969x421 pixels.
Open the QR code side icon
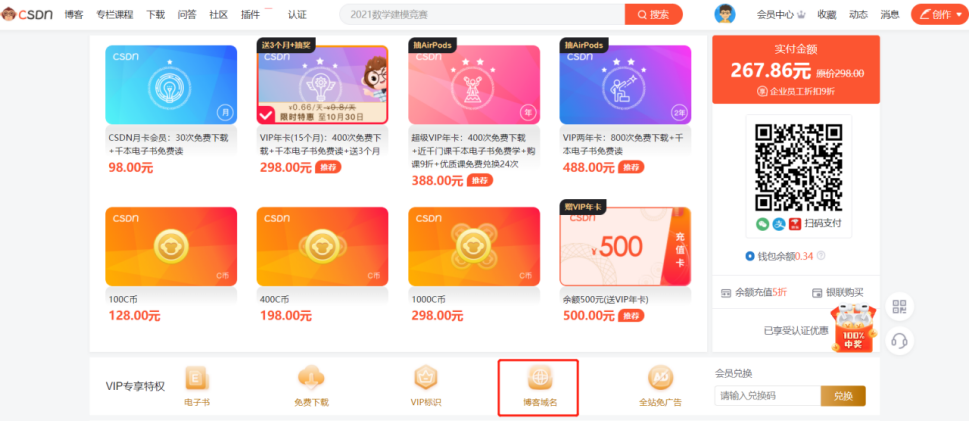coord(899,307)
